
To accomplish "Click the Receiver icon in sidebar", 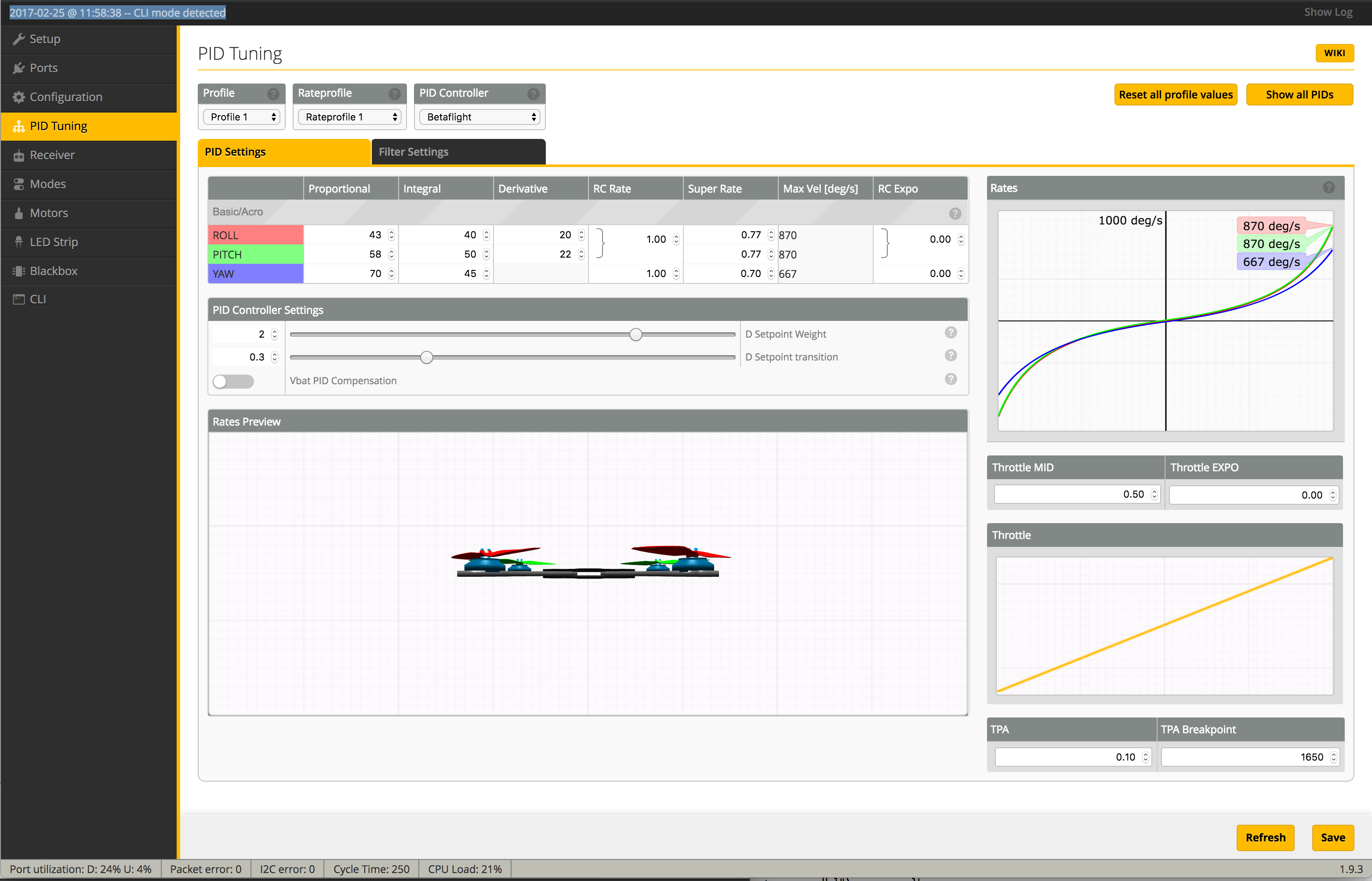I will tap(18, 155).
